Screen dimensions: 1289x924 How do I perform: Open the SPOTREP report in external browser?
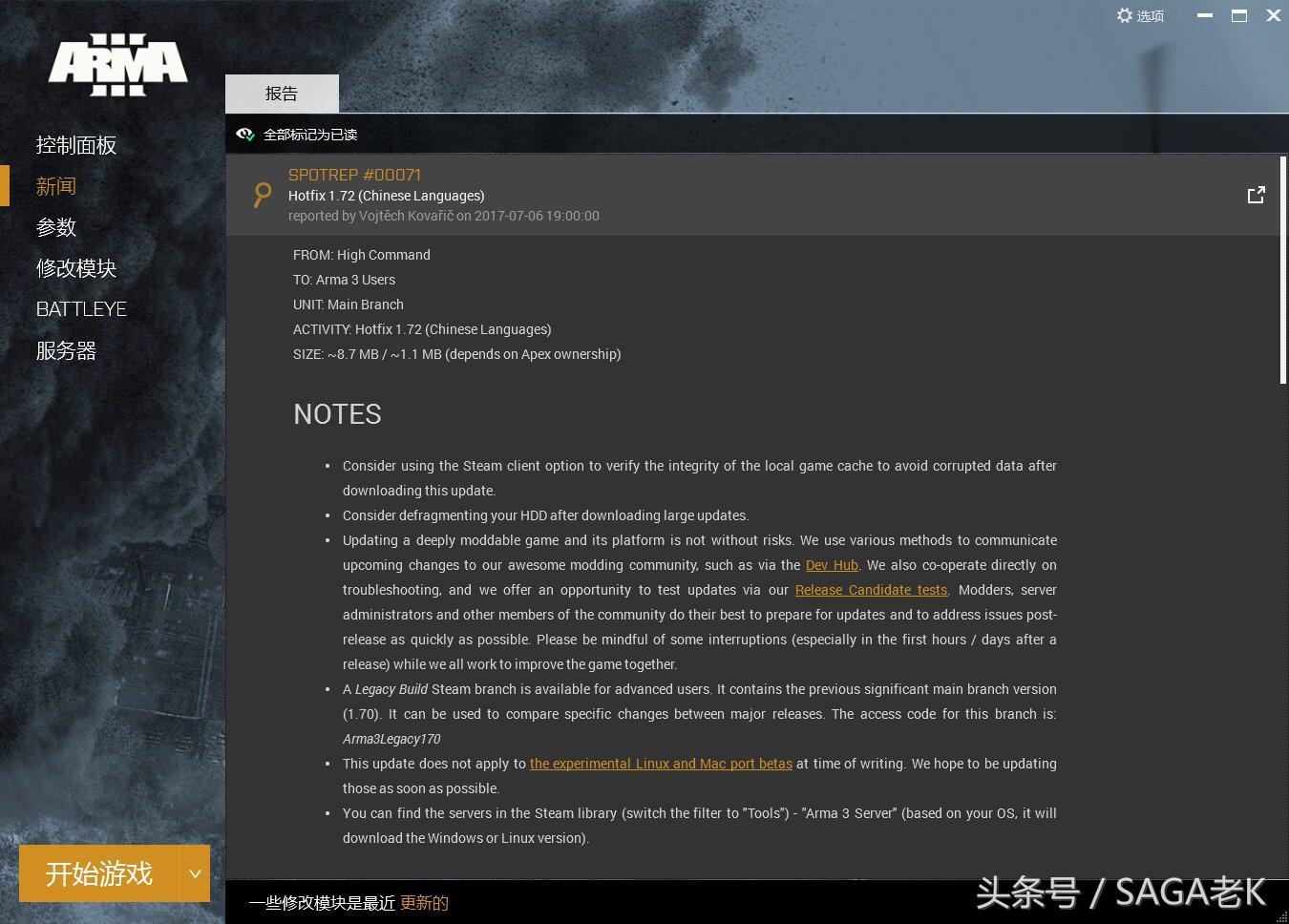coord(1257,195)
